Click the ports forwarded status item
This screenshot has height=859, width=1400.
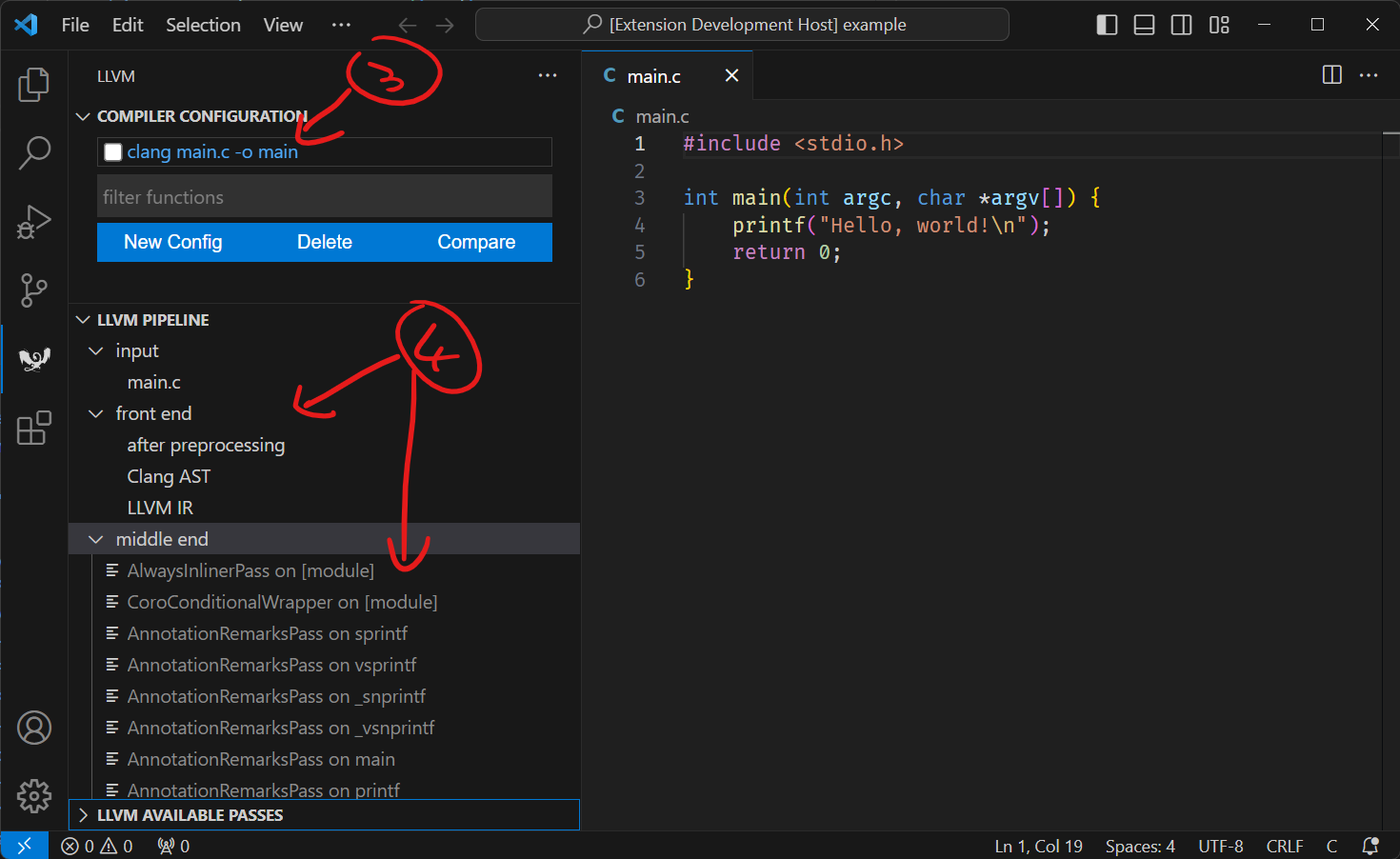pos(173,846)
